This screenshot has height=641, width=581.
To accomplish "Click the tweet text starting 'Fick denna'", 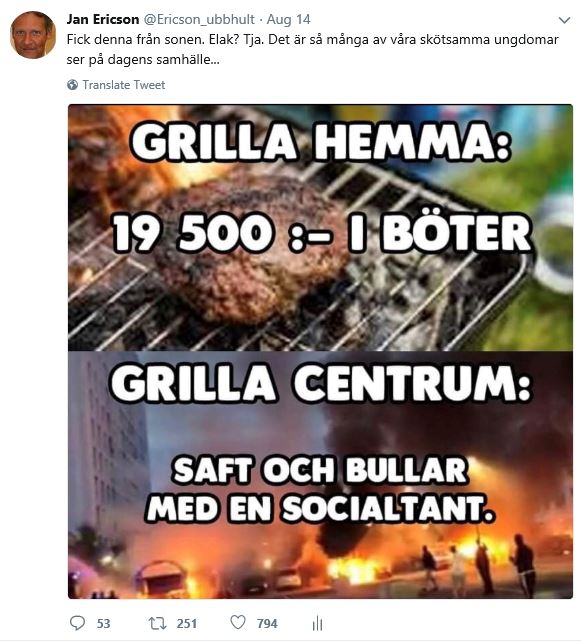I will (312, 49).
